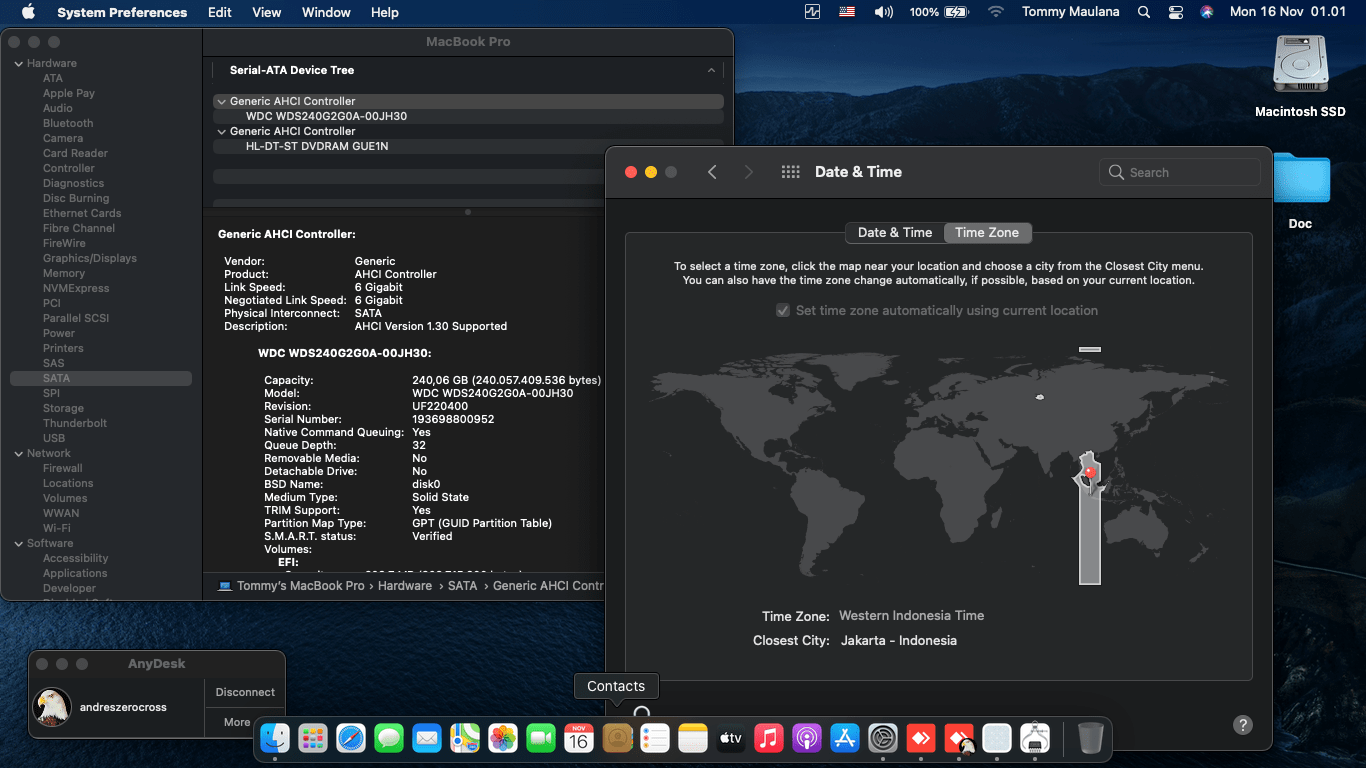Launch Maps from the dock
The height and width of the screenshot is (768, 1366).
pos(465,739)
